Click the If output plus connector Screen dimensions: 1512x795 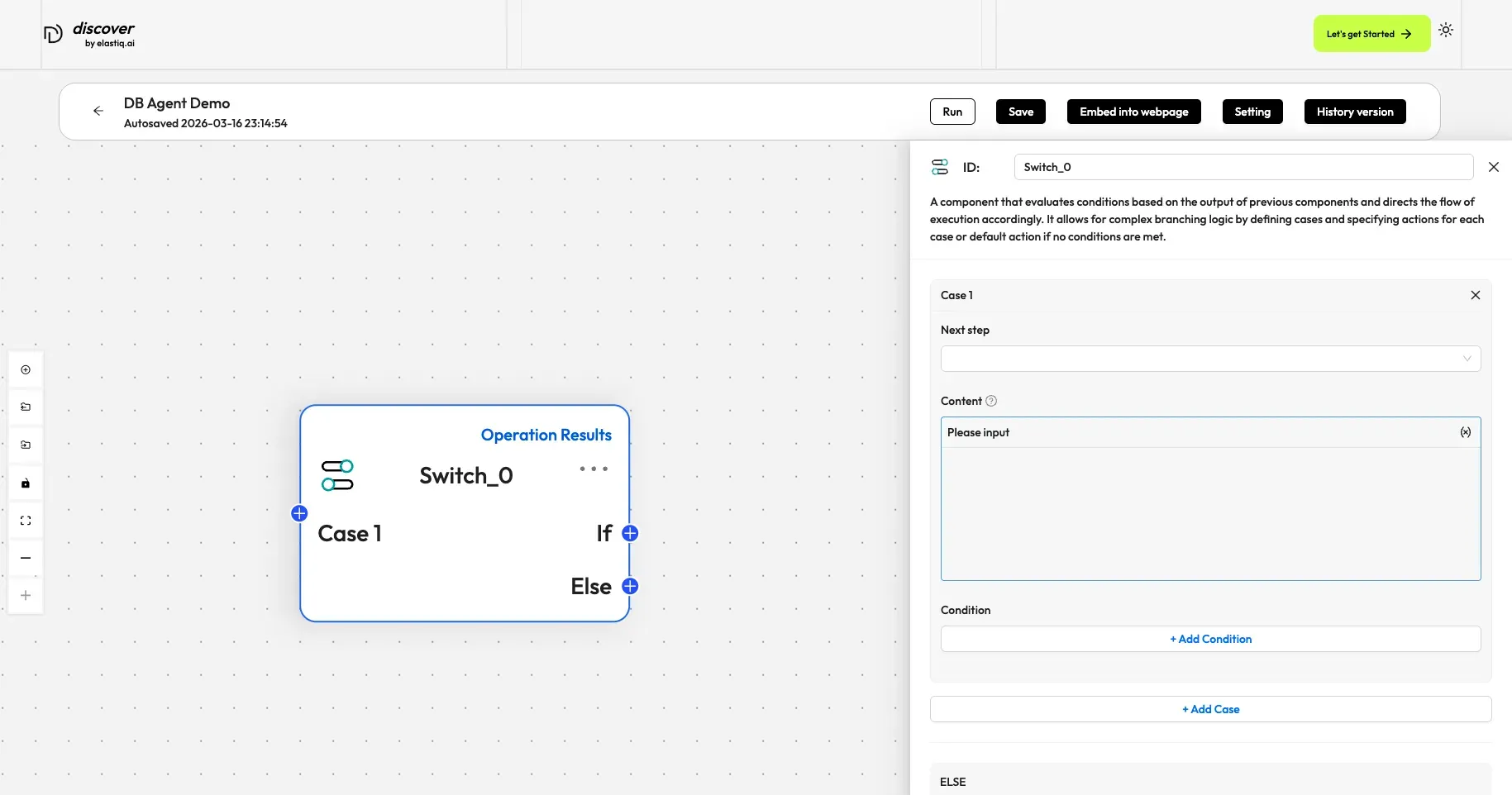[630, 533]
